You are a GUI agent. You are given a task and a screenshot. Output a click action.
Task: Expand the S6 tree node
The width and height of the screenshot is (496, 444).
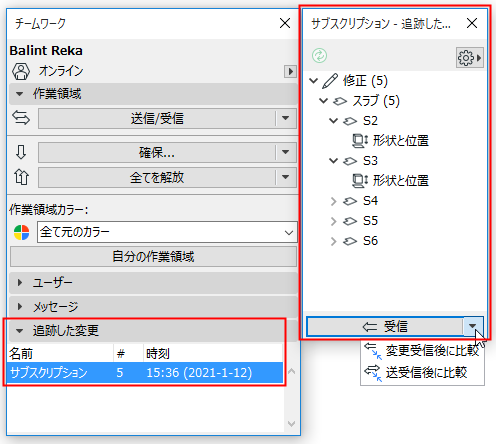tap(333, 241)
